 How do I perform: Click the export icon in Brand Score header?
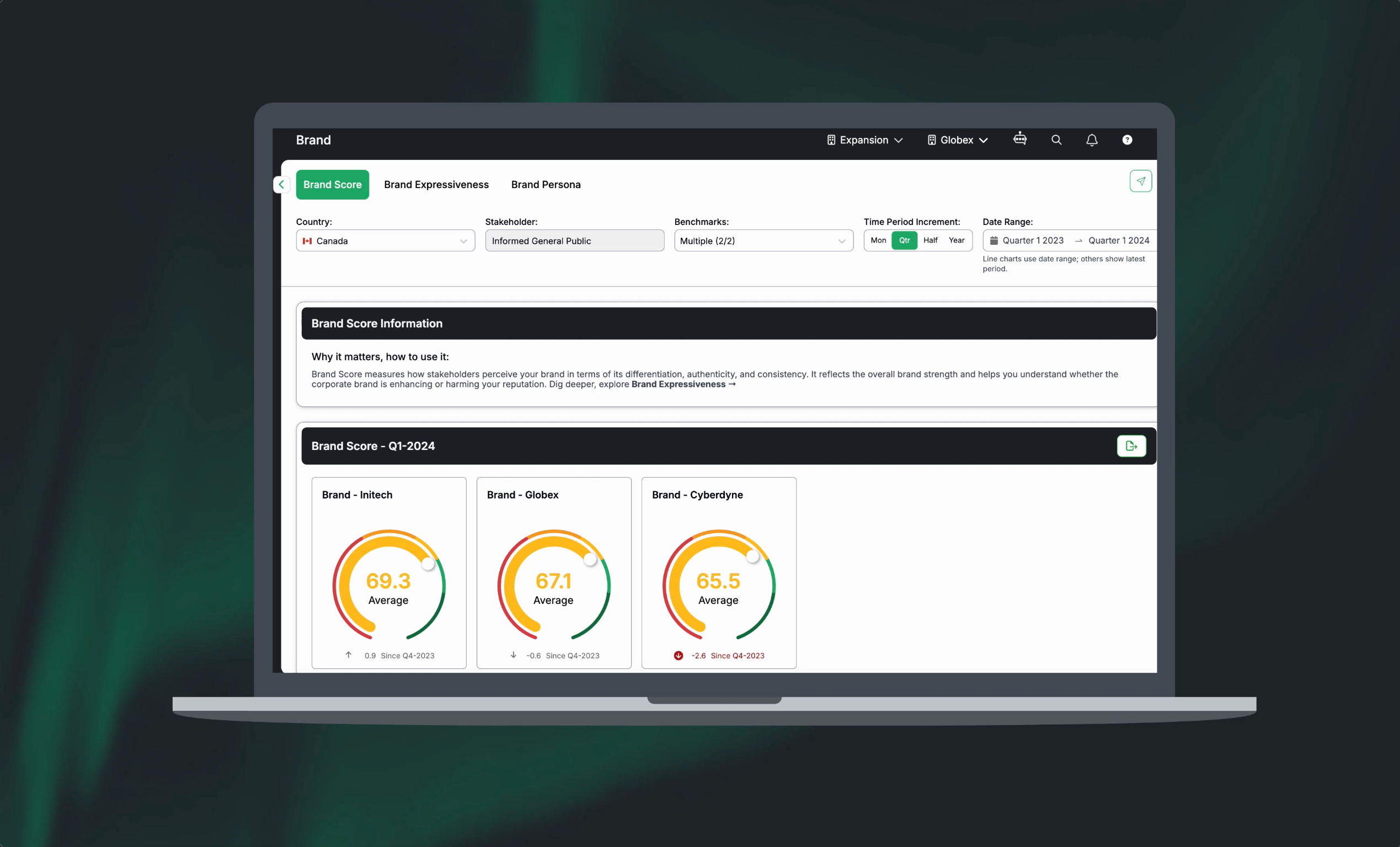1131,446
